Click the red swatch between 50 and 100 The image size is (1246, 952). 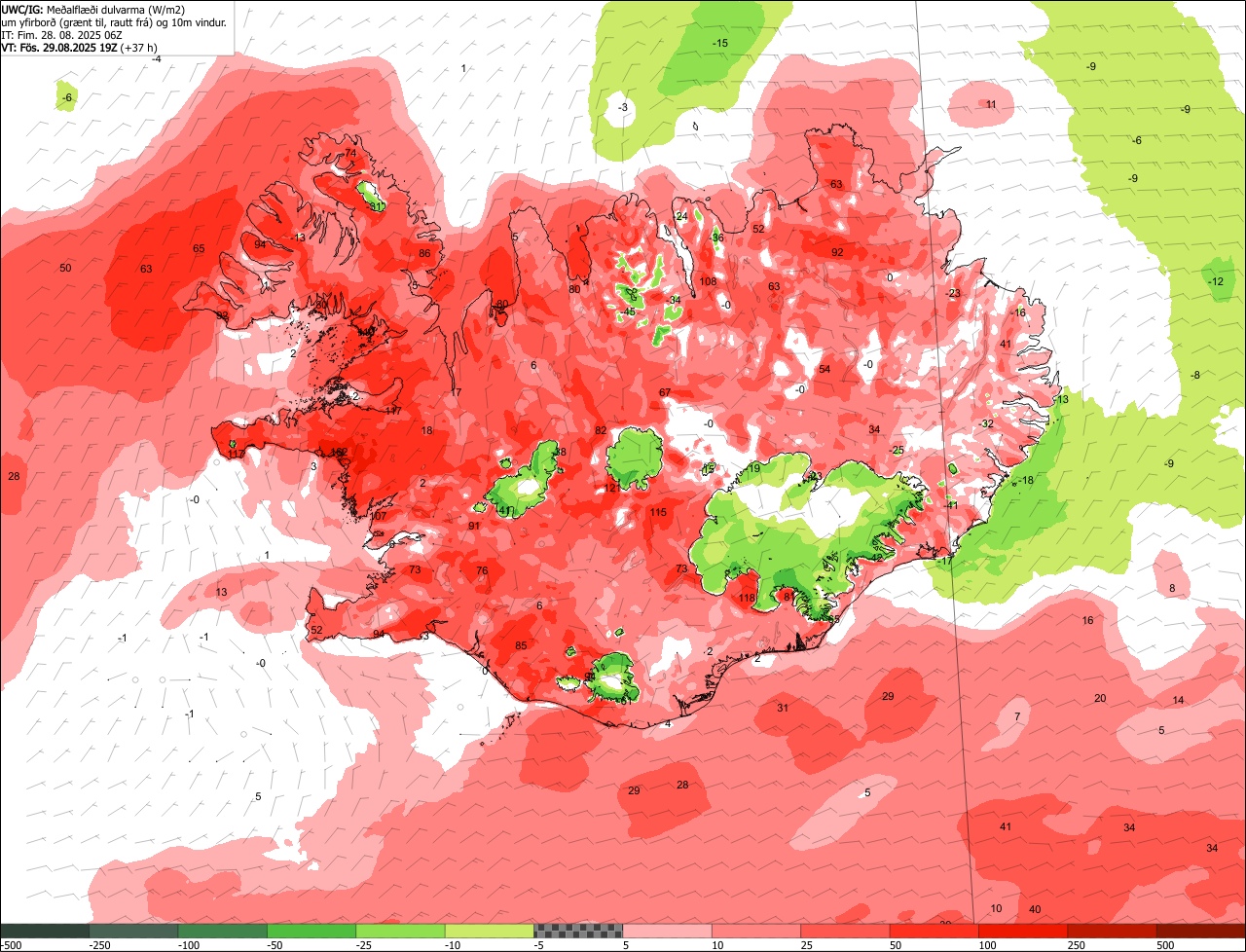pos(934,931)
